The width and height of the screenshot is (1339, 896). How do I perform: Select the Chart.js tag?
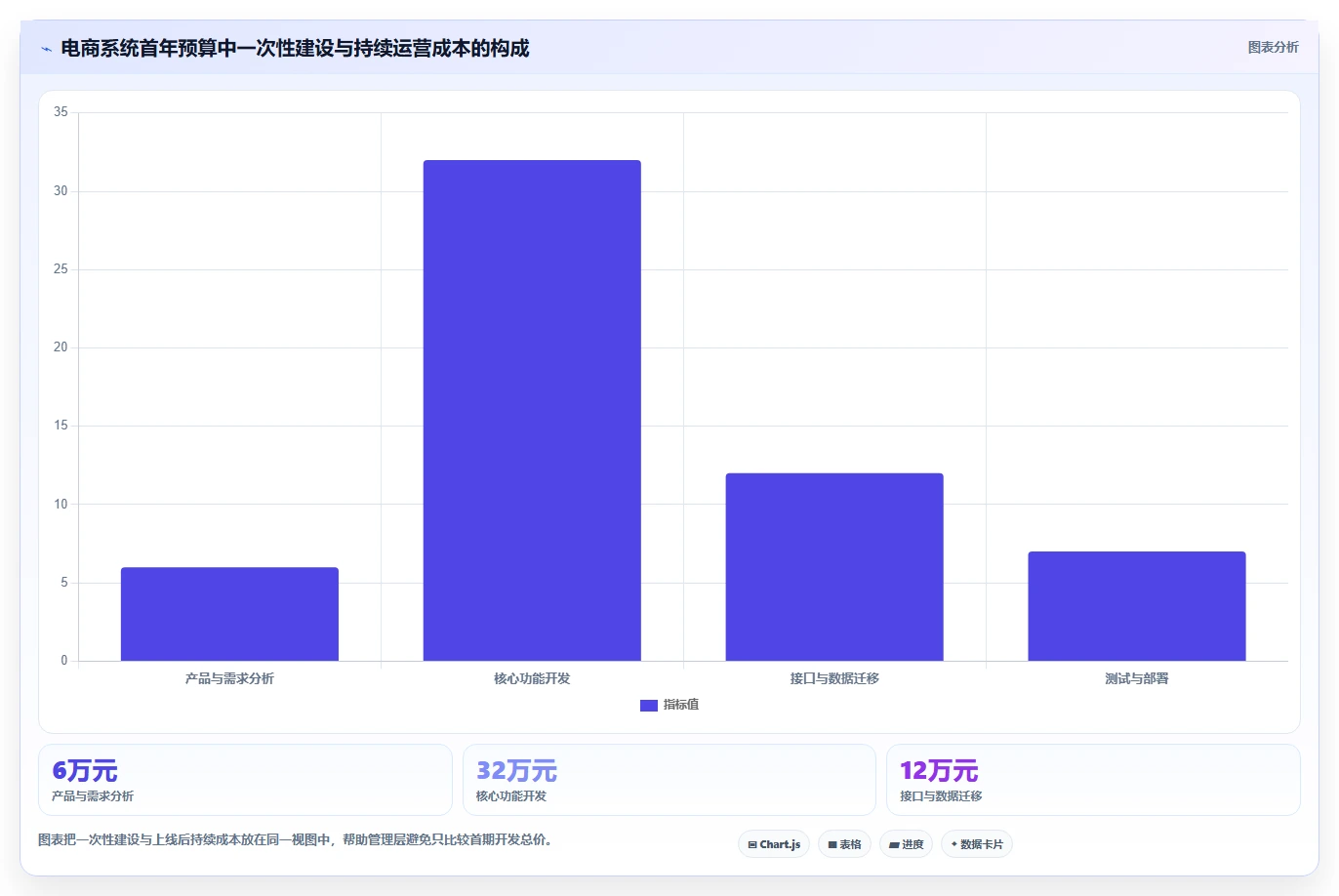774,844
